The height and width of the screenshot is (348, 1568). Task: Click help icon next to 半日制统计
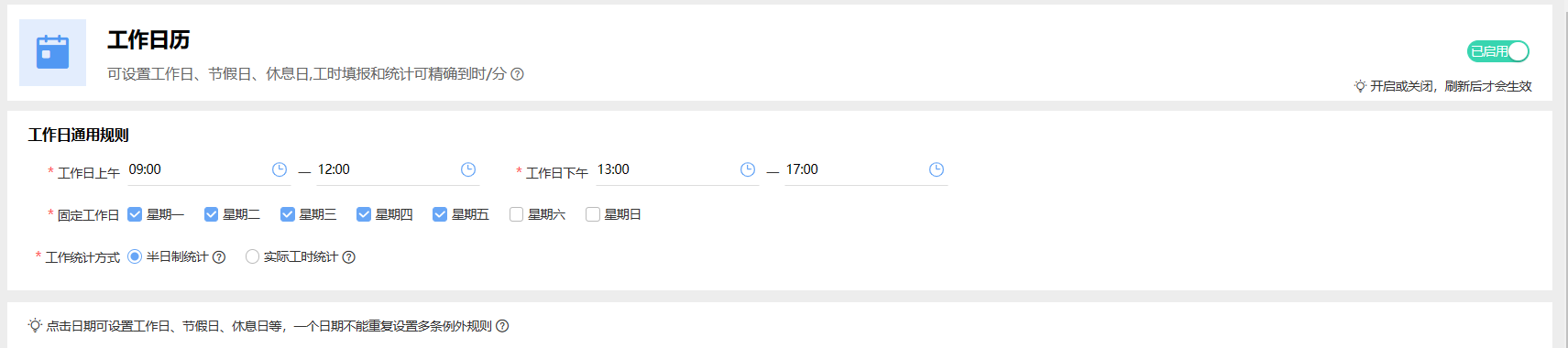pyautogui.click(x=219, y=257)
